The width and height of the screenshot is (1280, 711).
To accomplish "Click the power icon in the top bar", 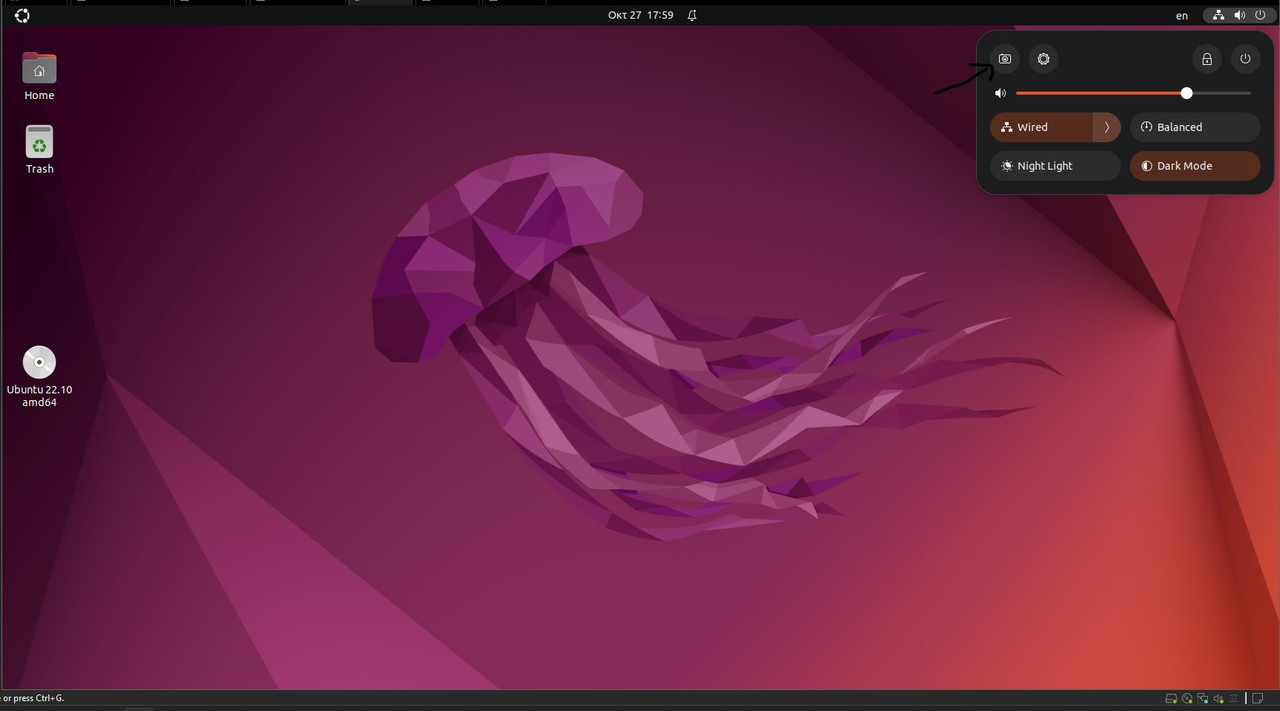I will (x=1260, y=15).
